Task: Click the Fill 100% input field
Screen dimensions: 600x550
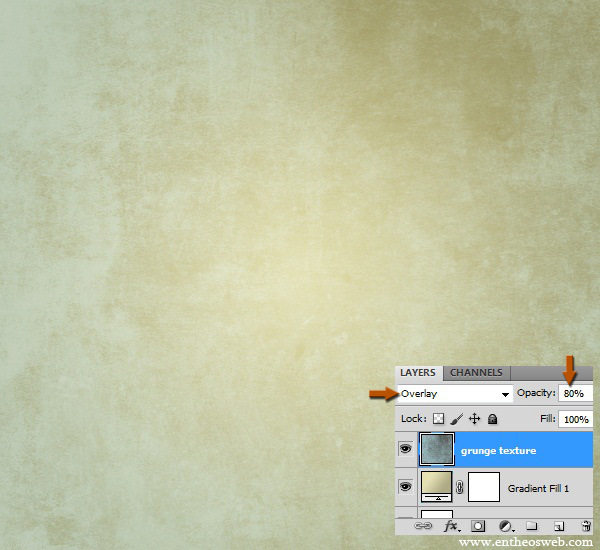Action: click(576, 419)
